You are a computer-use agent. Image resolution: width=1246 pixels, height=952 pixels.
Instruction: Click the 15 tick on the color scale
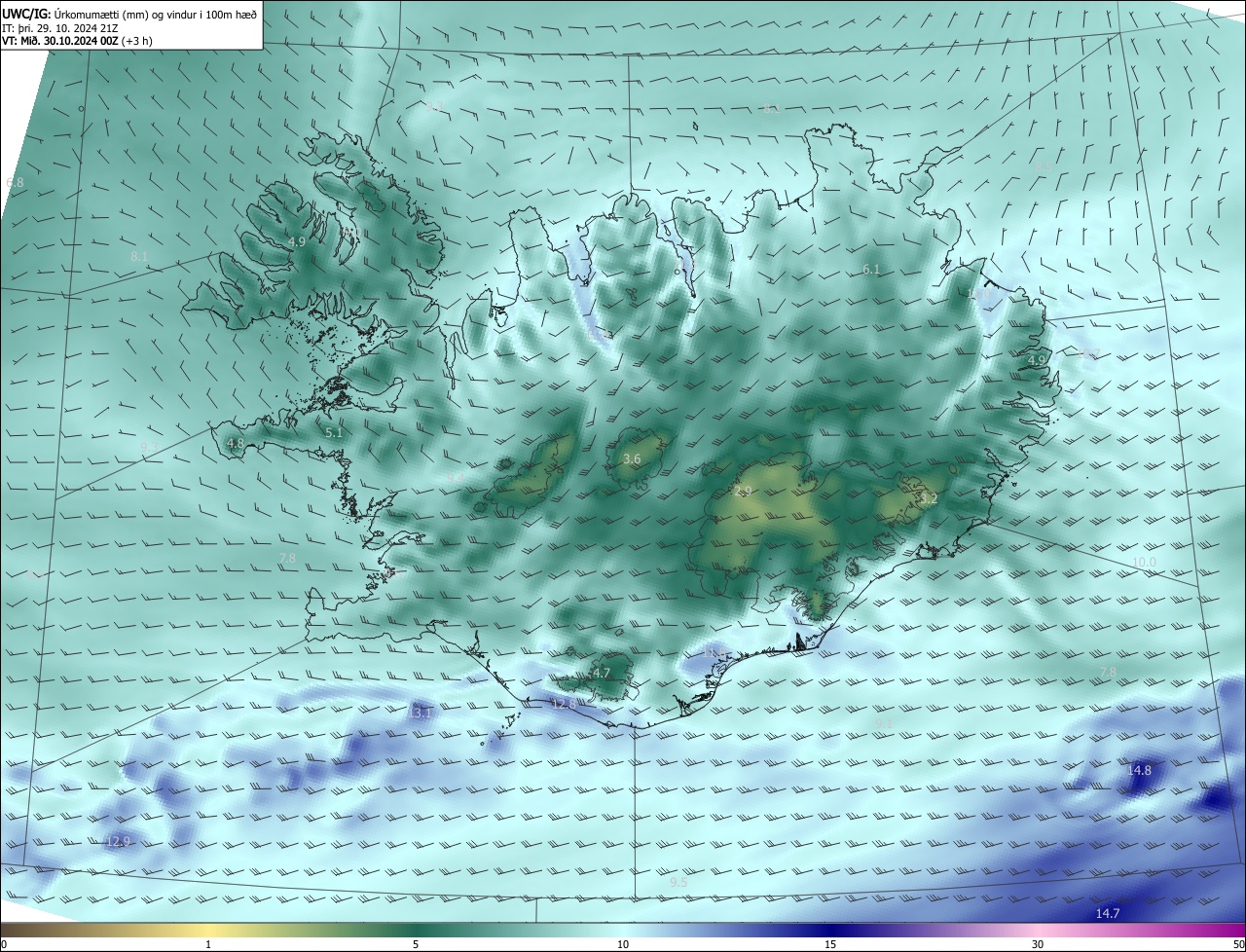click(x=830, y=944)
